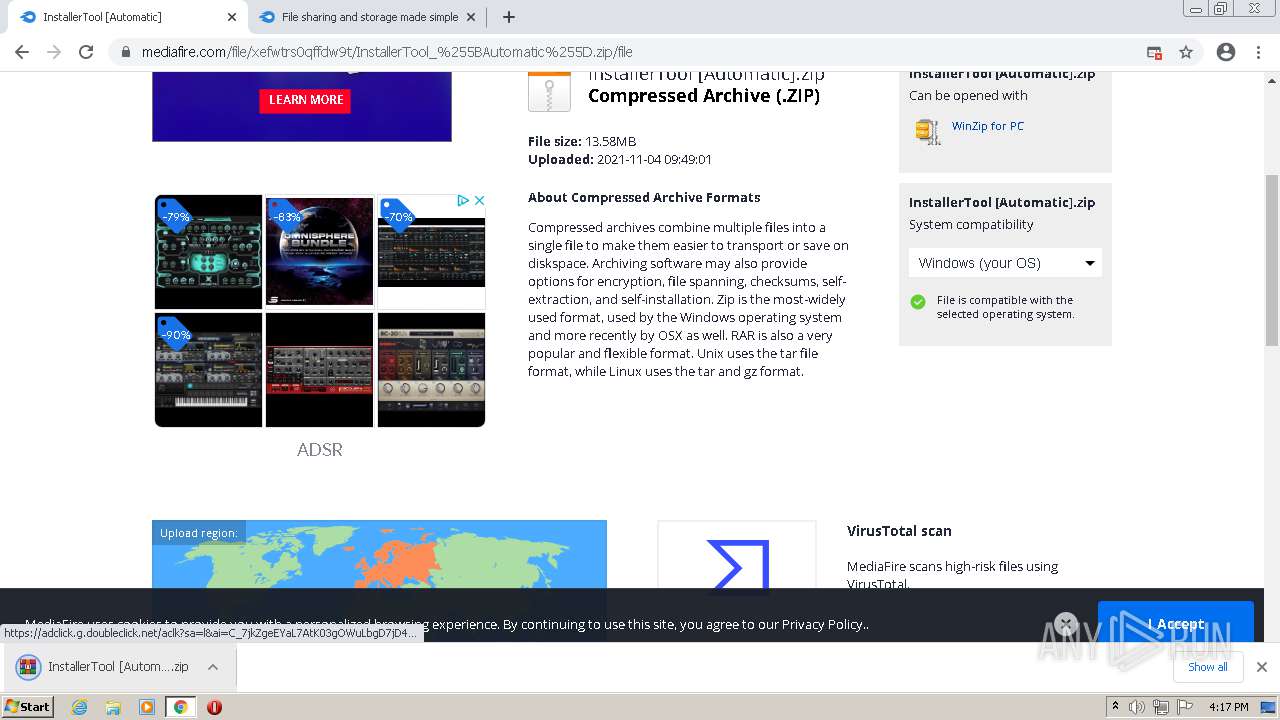Show all downloads
The image size is (1280, 720).
click(x=1207, y=667)
